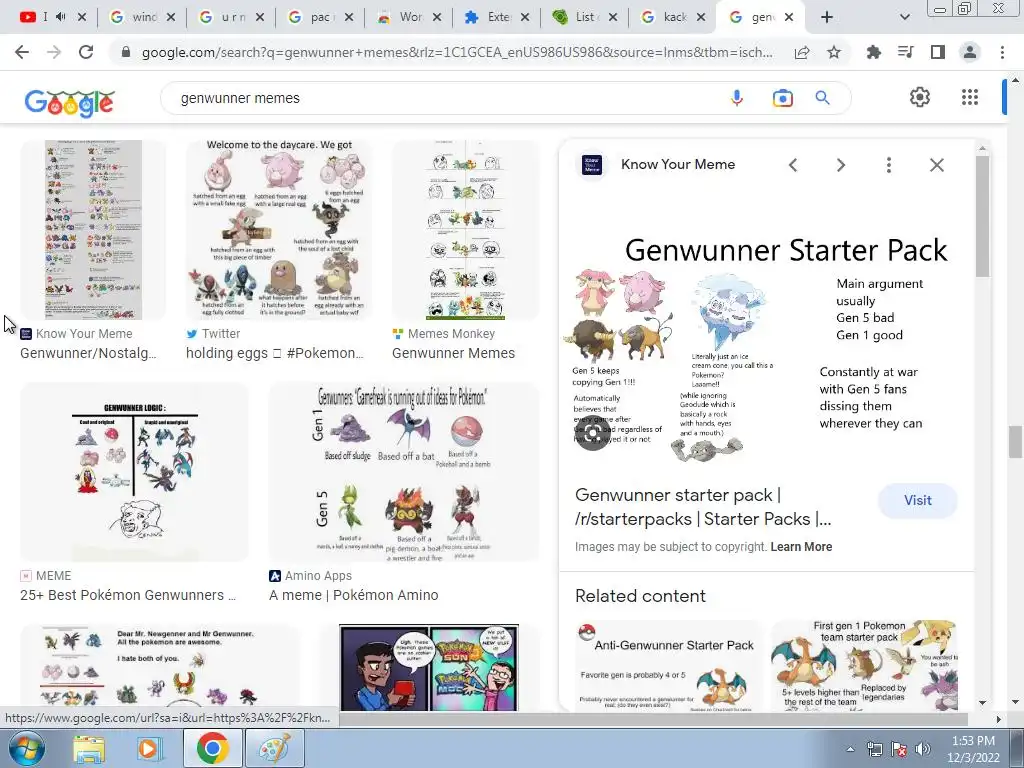The height and width of the screenshot is (768, 1024).
Task: Select rage-face Pokémon Memes Monkey thumbnail
Action: [465, 230]
